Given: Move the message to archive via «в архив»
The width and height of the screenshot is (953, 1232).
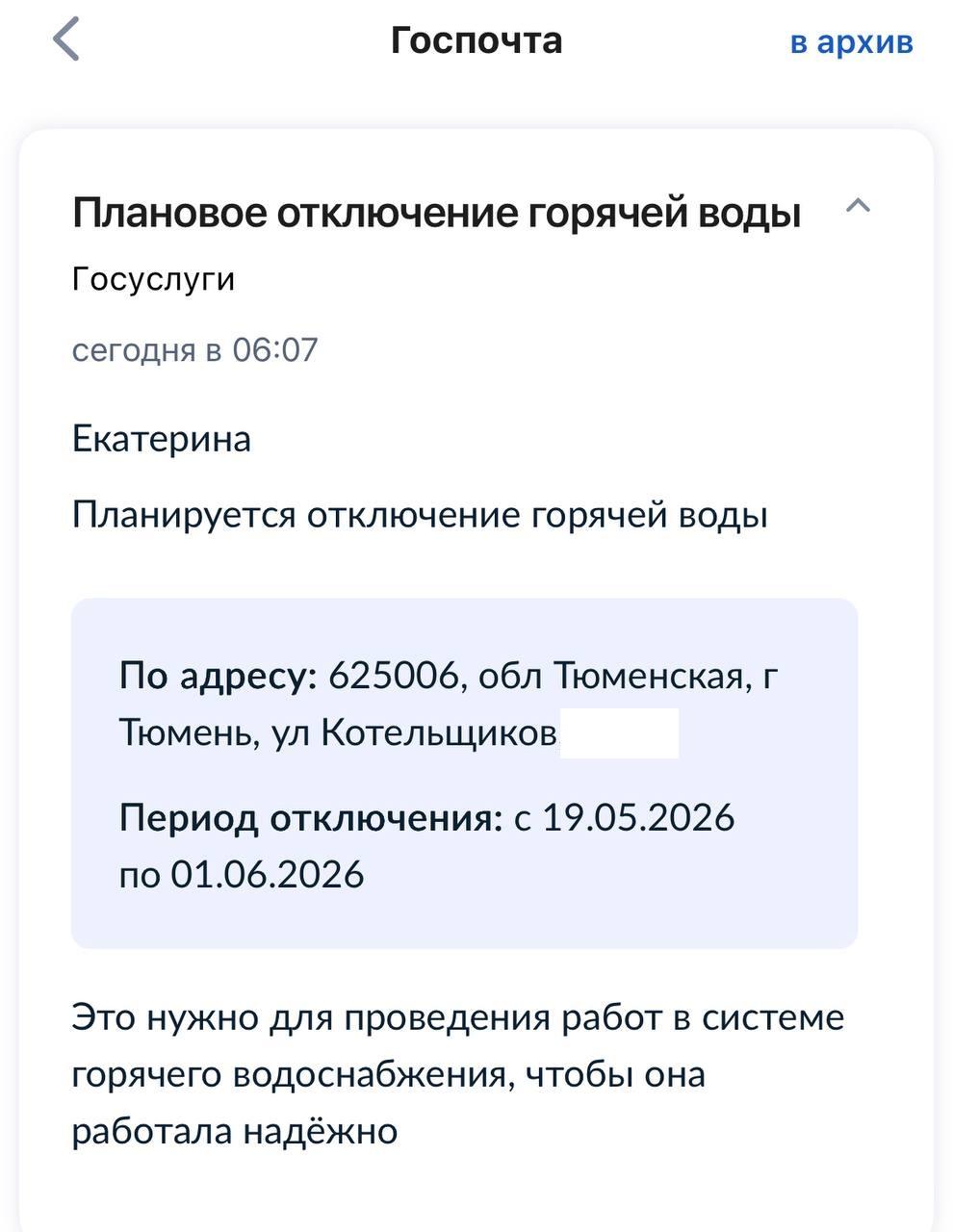Looking at the screenshot, I should pyautogui.click(x=851, y=42).
